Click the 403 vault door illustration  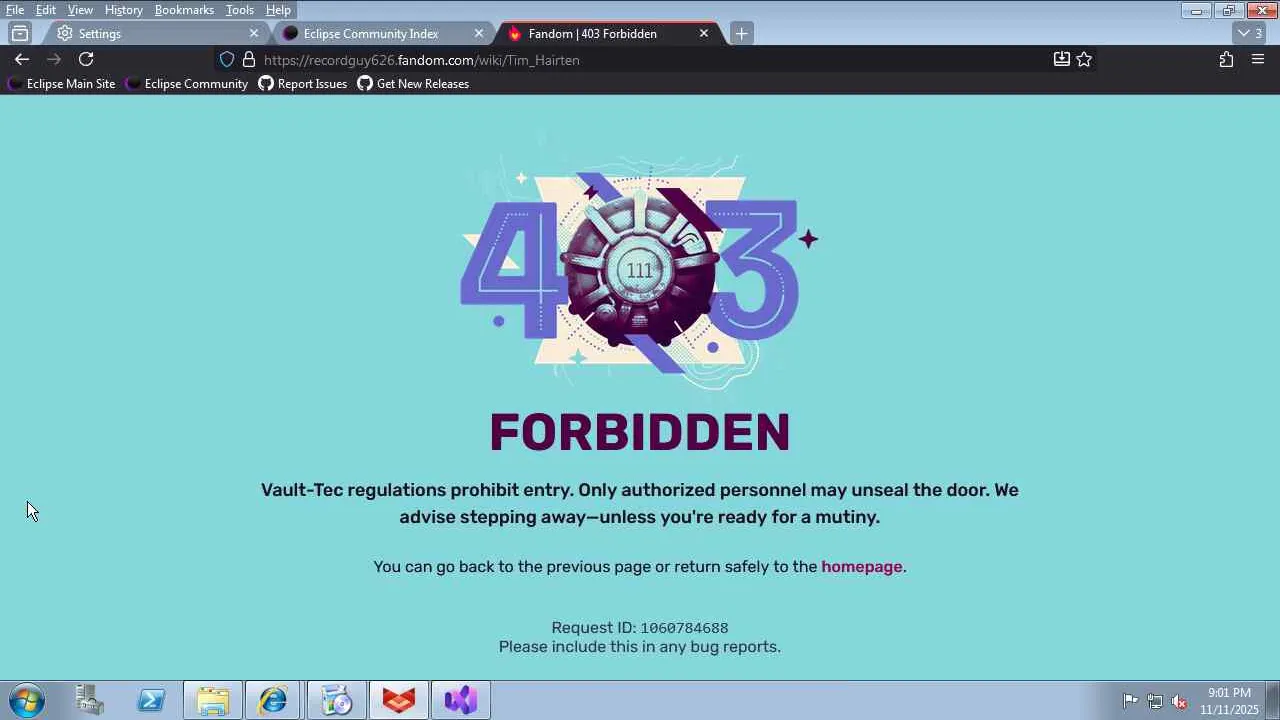[x=640, y=270]
